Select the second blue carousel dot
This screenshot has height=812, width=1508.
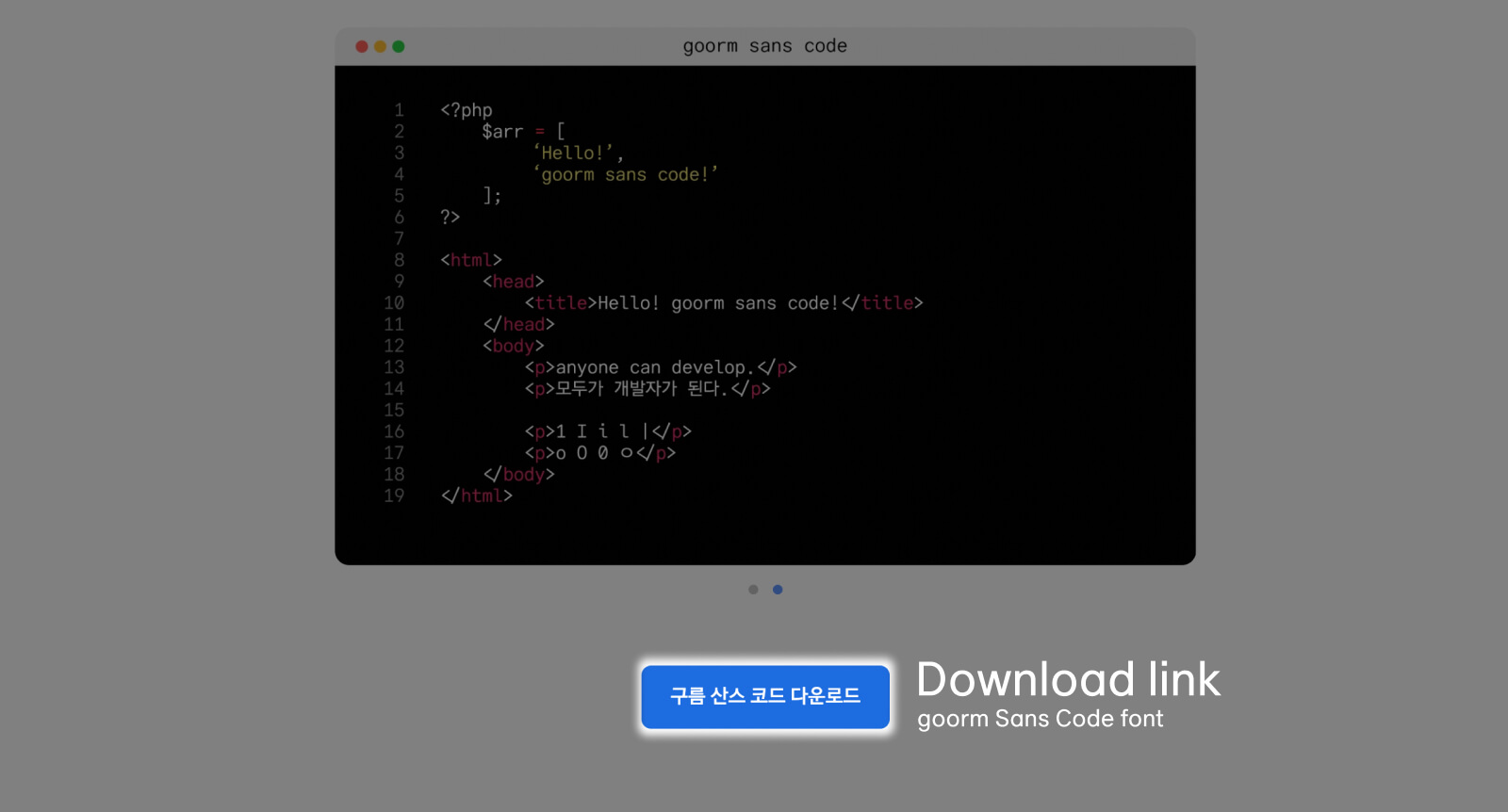point(778,590)
